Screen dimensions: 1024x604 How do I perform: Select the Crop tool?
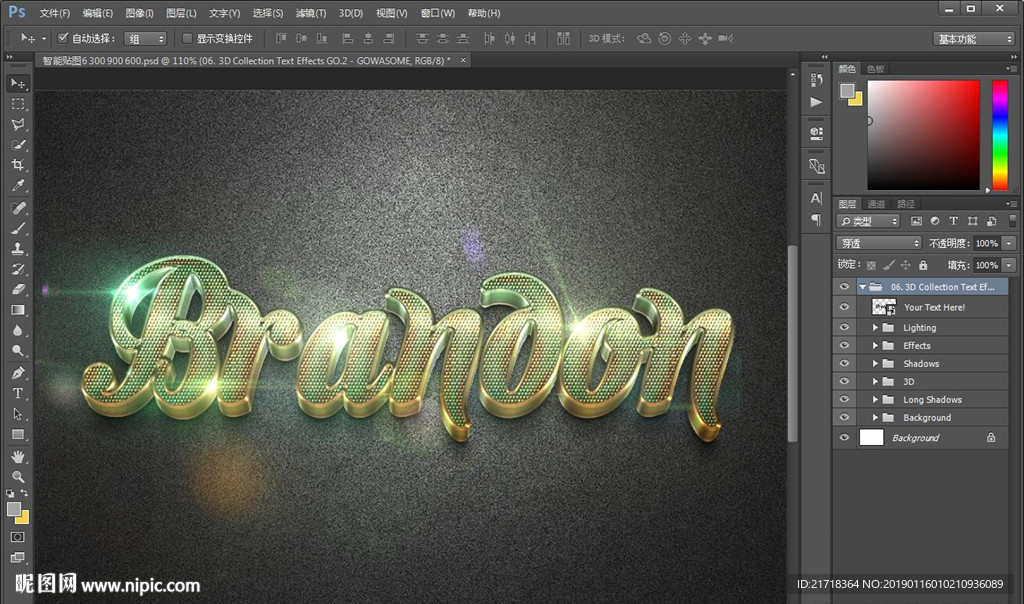click(18, 165)
